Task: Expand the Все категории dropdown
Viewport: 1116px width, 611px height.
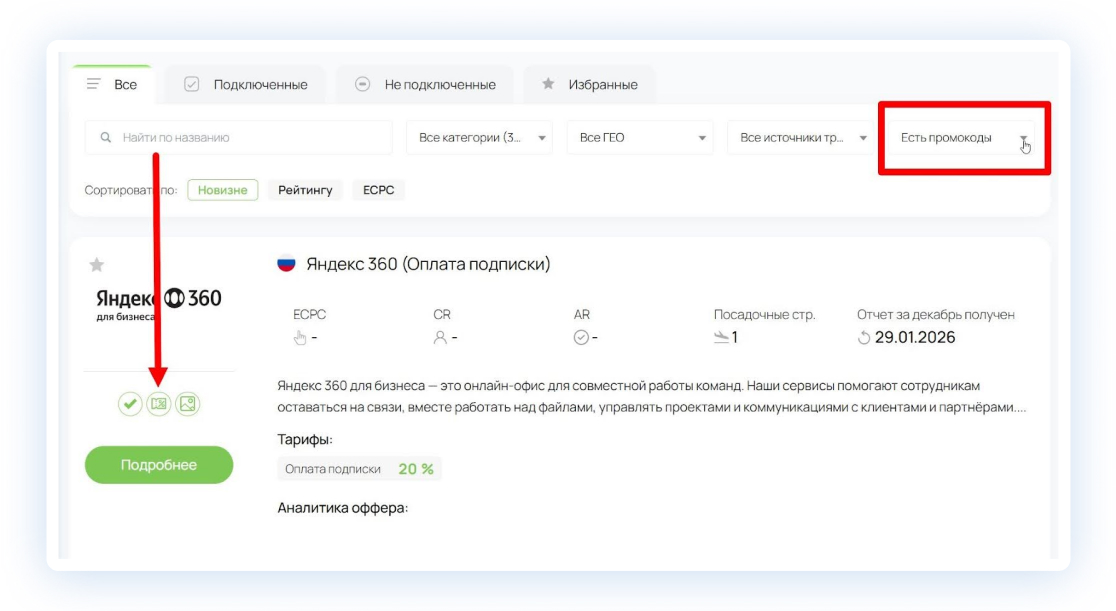Action: click(479, 137)
